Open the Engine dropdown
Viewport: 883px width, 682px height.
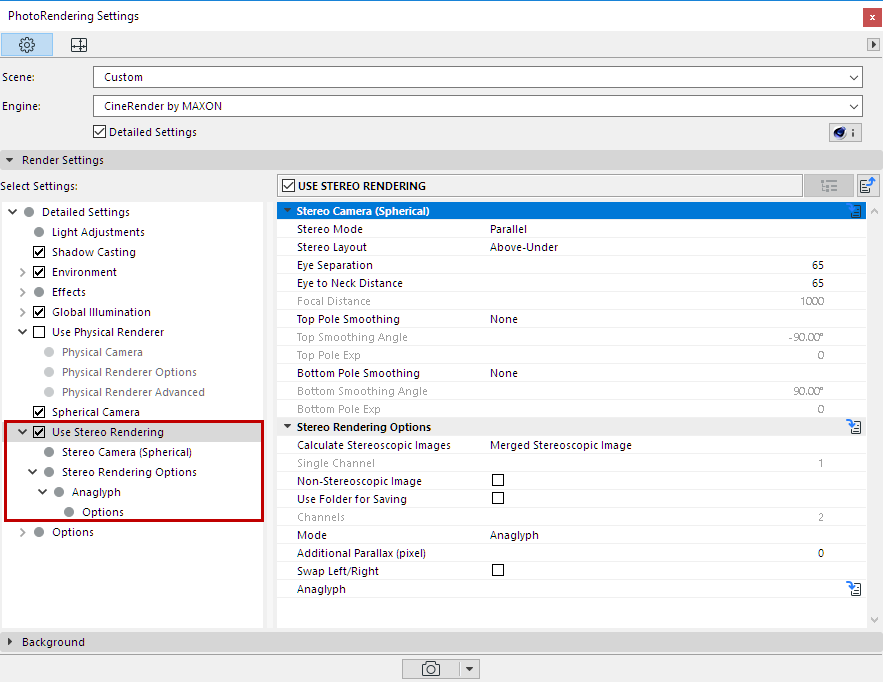tap(478, 106)
